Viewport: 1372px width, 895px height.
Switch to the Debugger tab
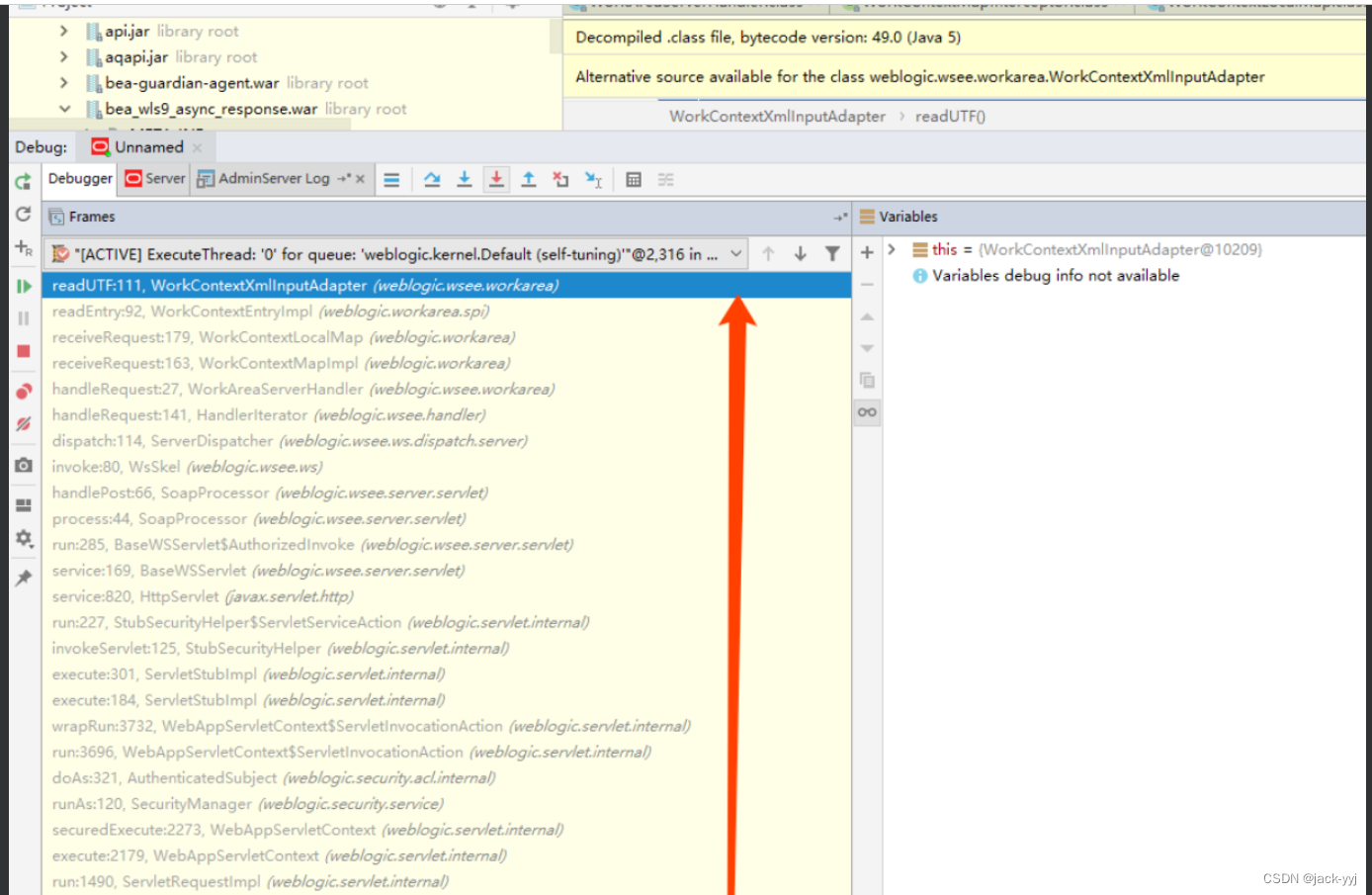80,179
